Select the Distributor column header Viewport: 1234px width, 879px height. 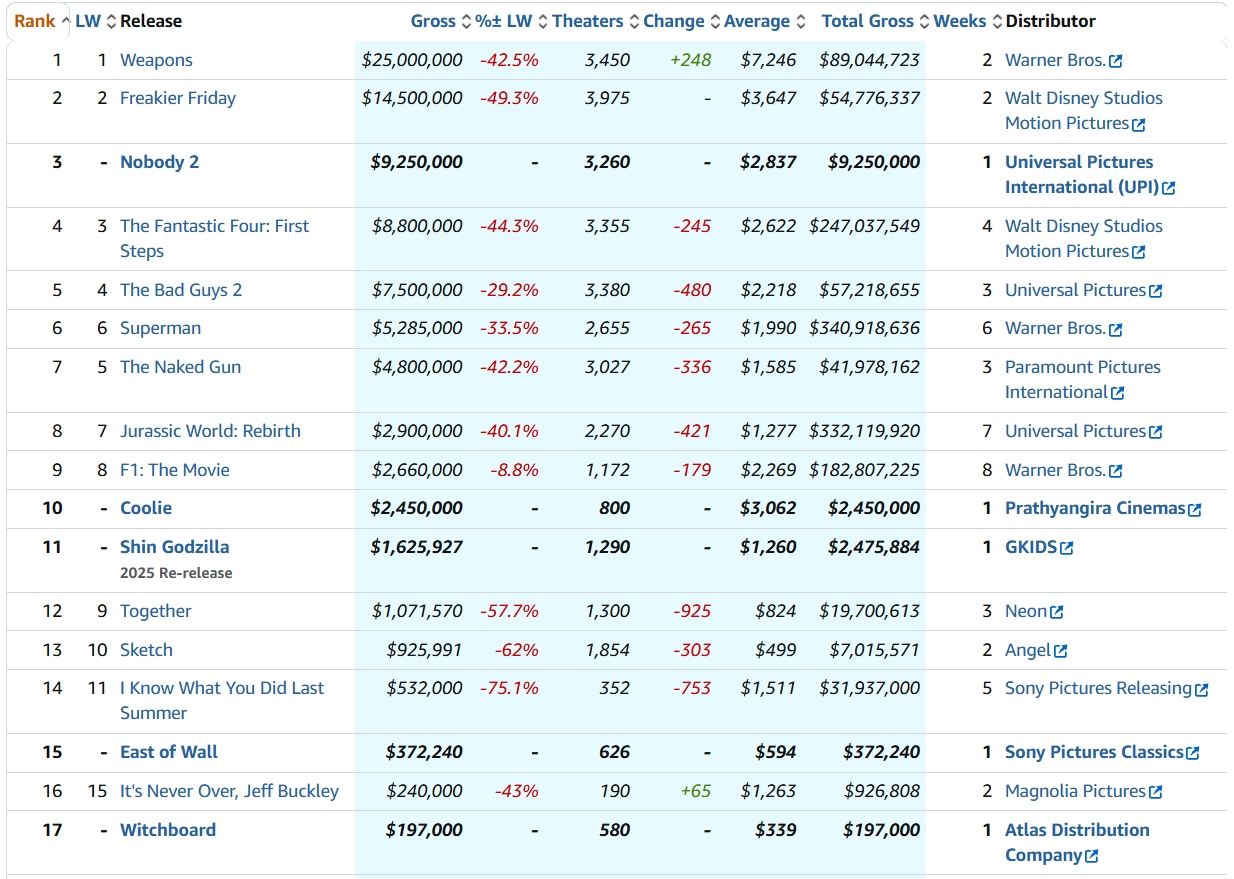pos(1050,21)
